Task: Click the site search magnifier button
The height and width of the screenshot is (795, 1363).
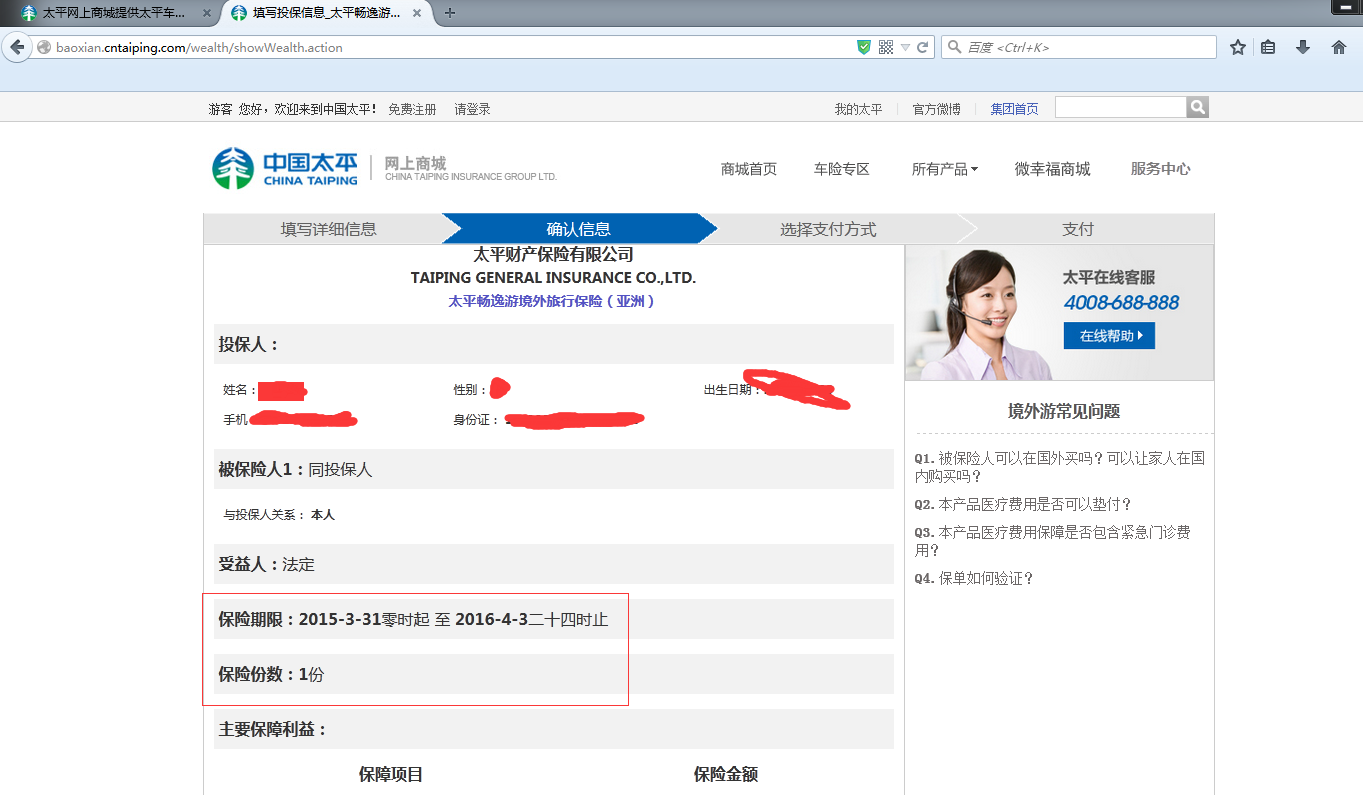Action: 1198,107
